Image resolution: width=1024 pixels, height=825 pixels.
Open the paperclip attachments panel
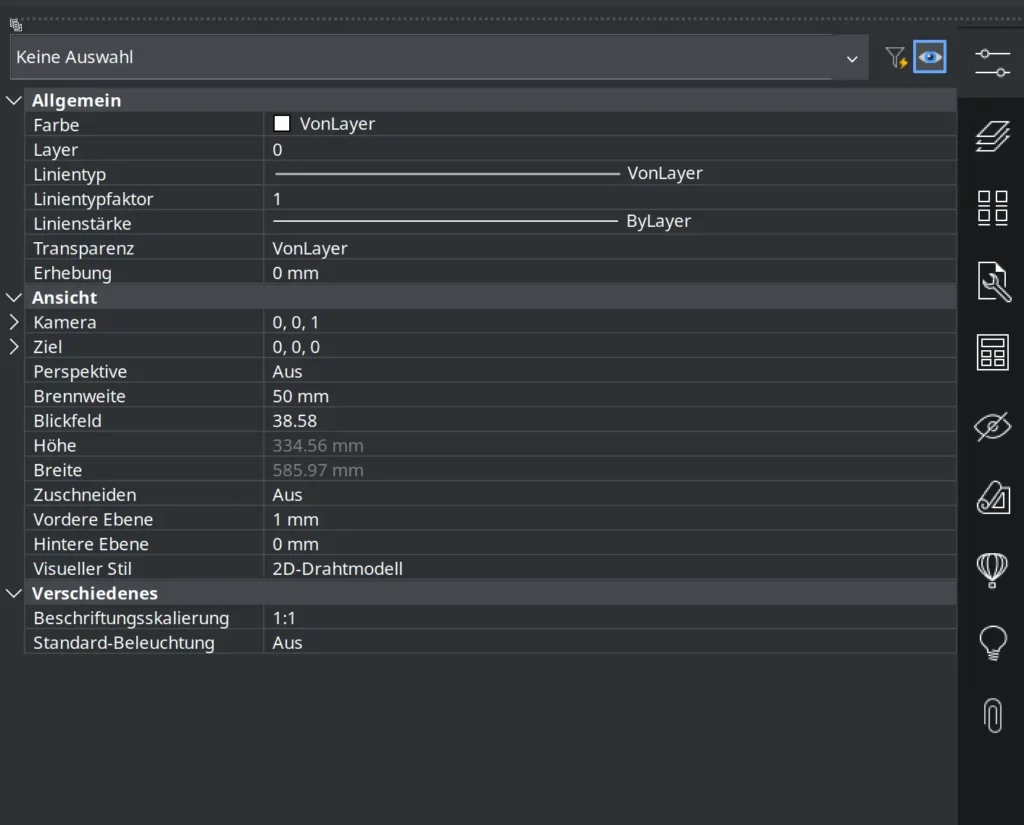click(x=993, y=715)
